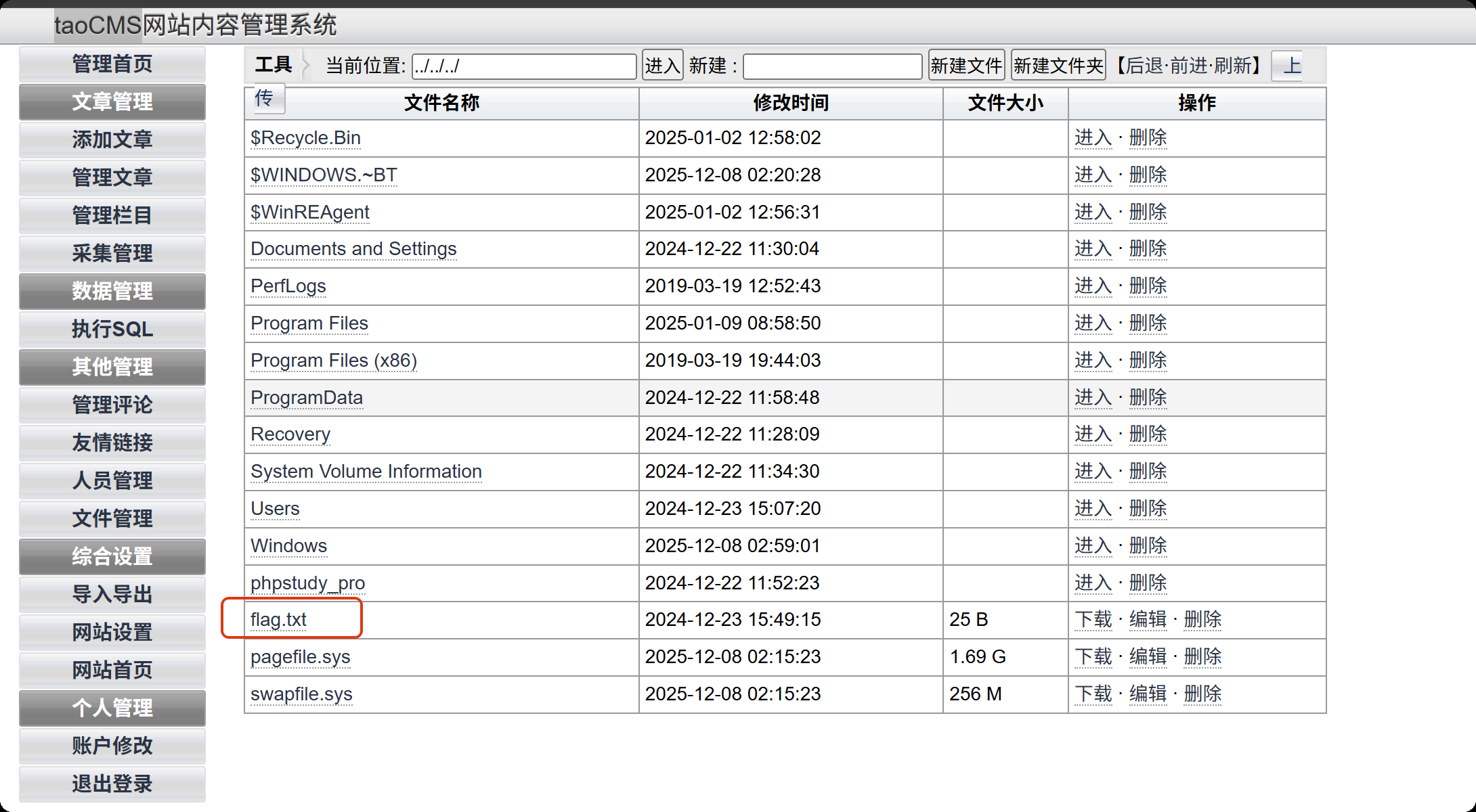Select 添加文章 in sidebar

click(112, 139)
